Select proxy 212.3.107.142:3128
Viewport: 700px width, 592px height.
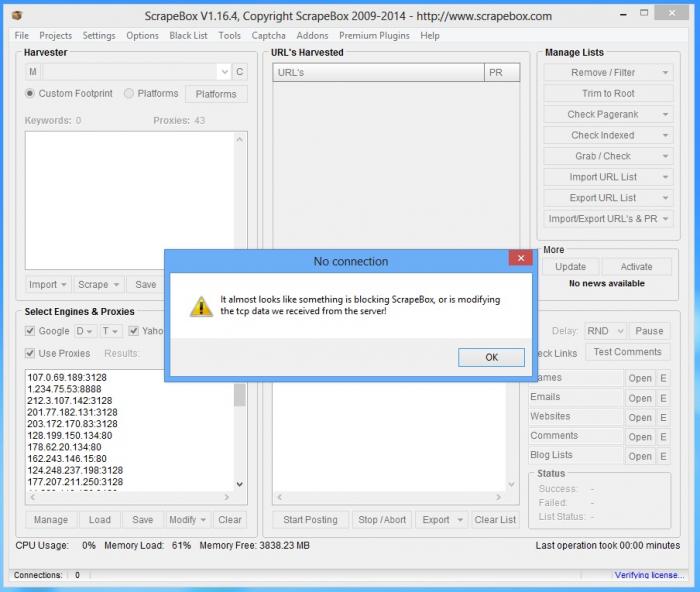(70, 400)
